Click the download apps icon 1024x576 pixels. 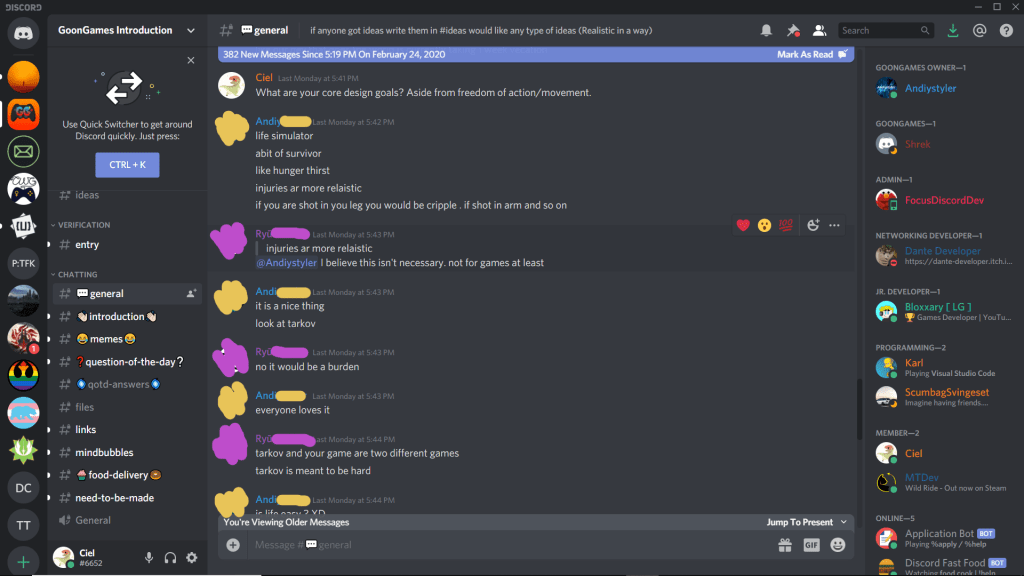[953, 30]
